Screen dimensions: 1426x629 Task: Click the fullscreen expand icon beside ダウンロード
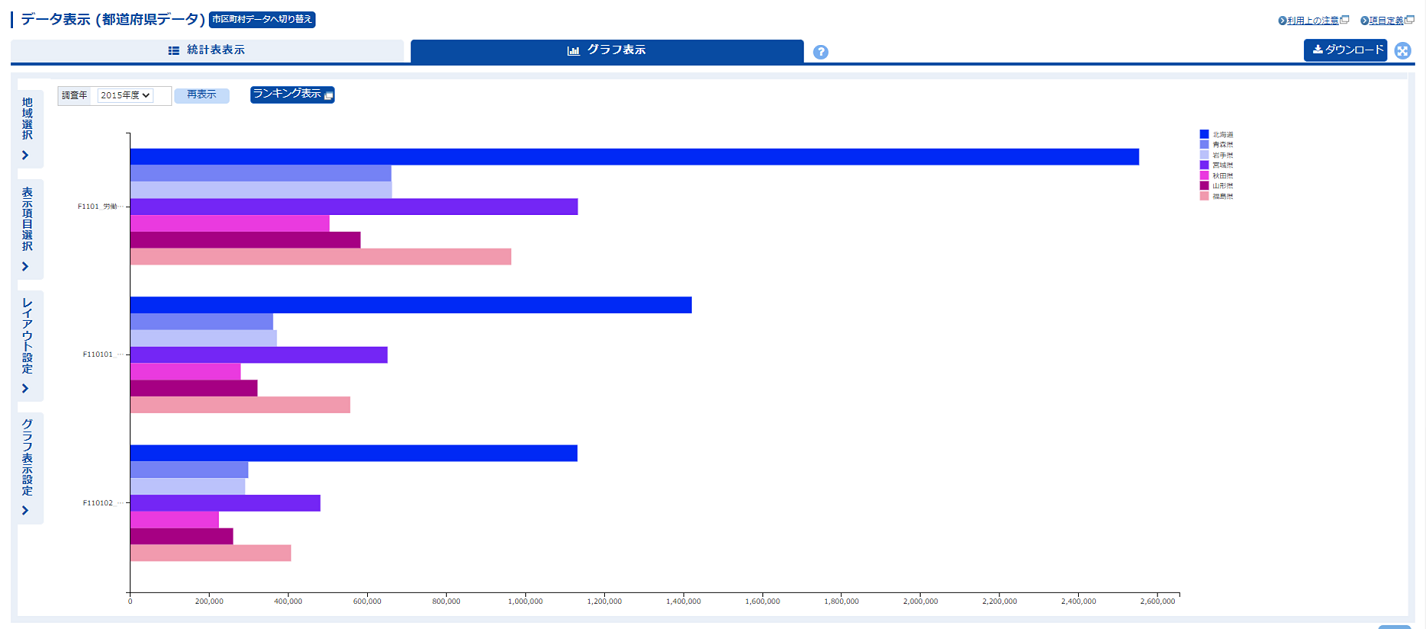pos(1403,51)
